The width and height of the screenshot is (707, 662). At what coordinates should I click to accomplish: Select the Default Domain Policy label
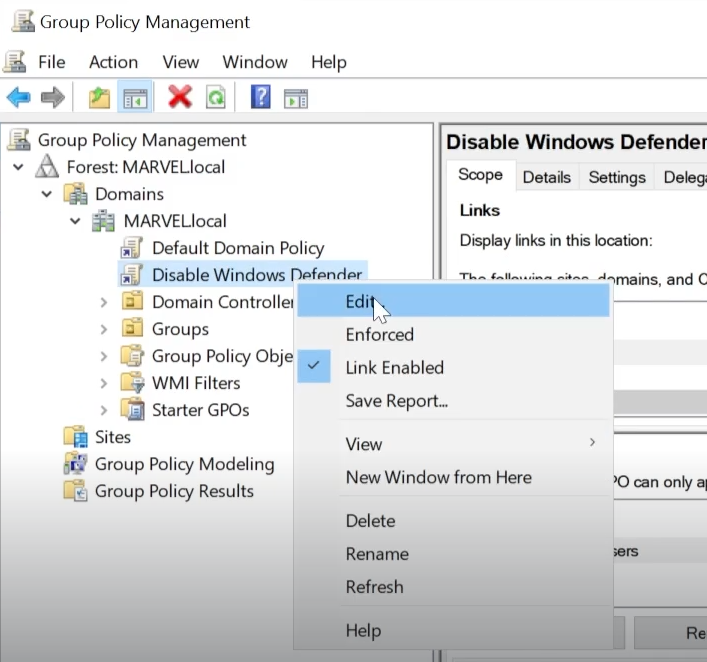tap(238, 248)
